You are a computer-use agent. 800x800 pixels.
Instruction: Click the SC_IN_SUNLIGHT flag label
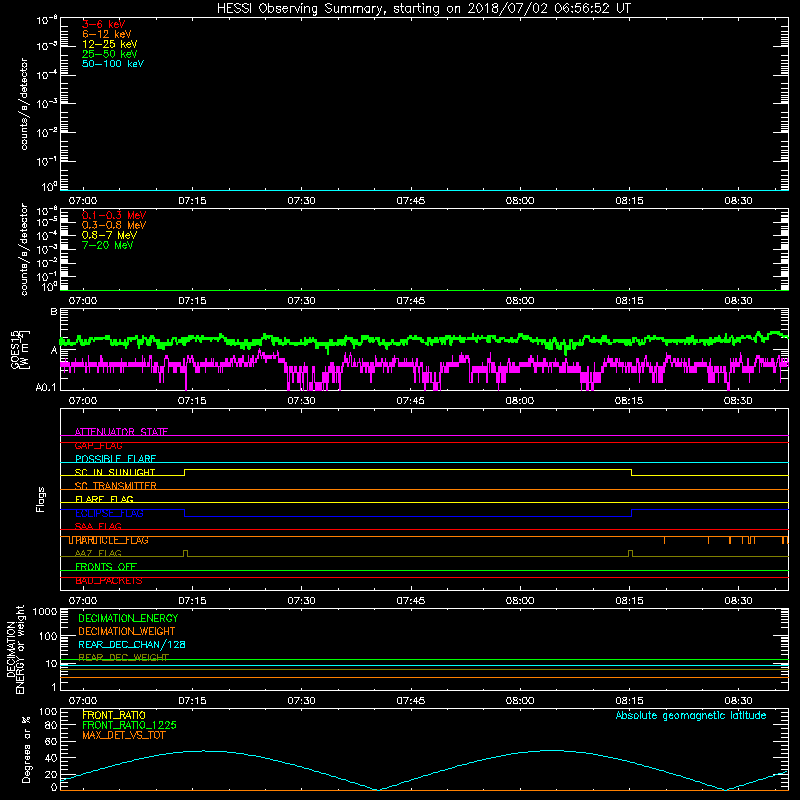tap(115, 472)
